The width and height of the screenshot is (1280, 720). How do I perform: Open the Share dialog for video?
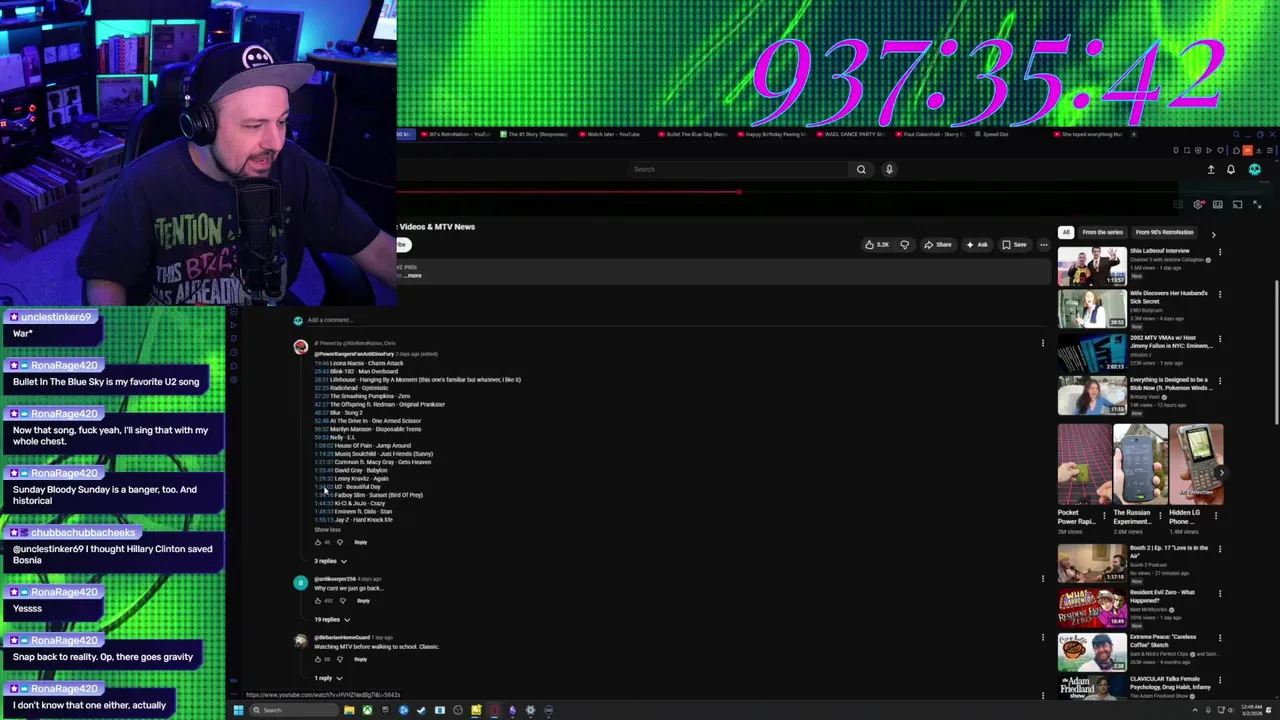[x=938, y=244]
